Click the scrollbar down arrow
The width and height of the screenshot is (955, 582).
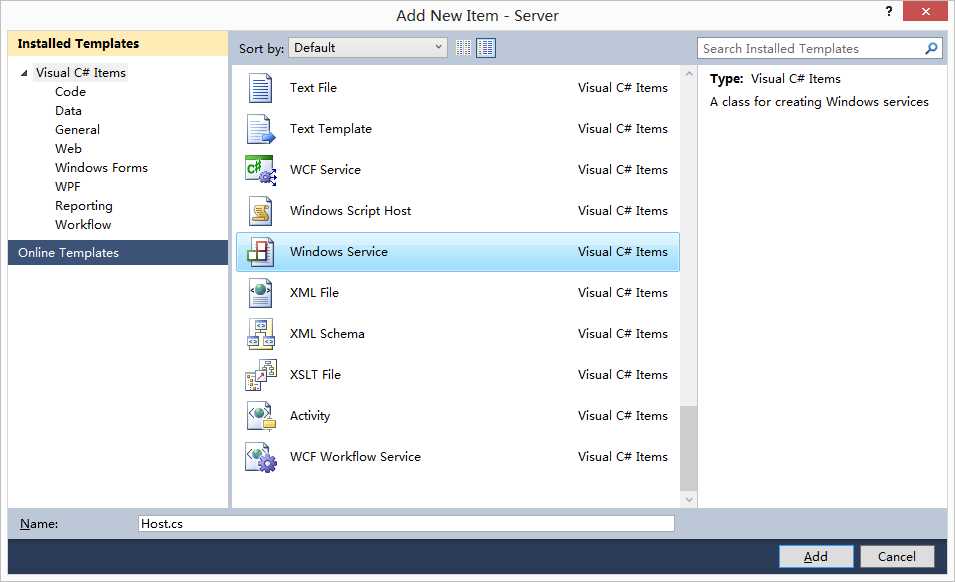click(689, 500)
